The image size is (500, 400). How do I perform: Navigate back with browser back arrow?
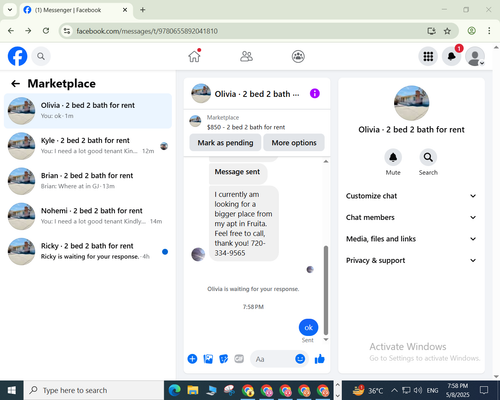coord(11,31)
